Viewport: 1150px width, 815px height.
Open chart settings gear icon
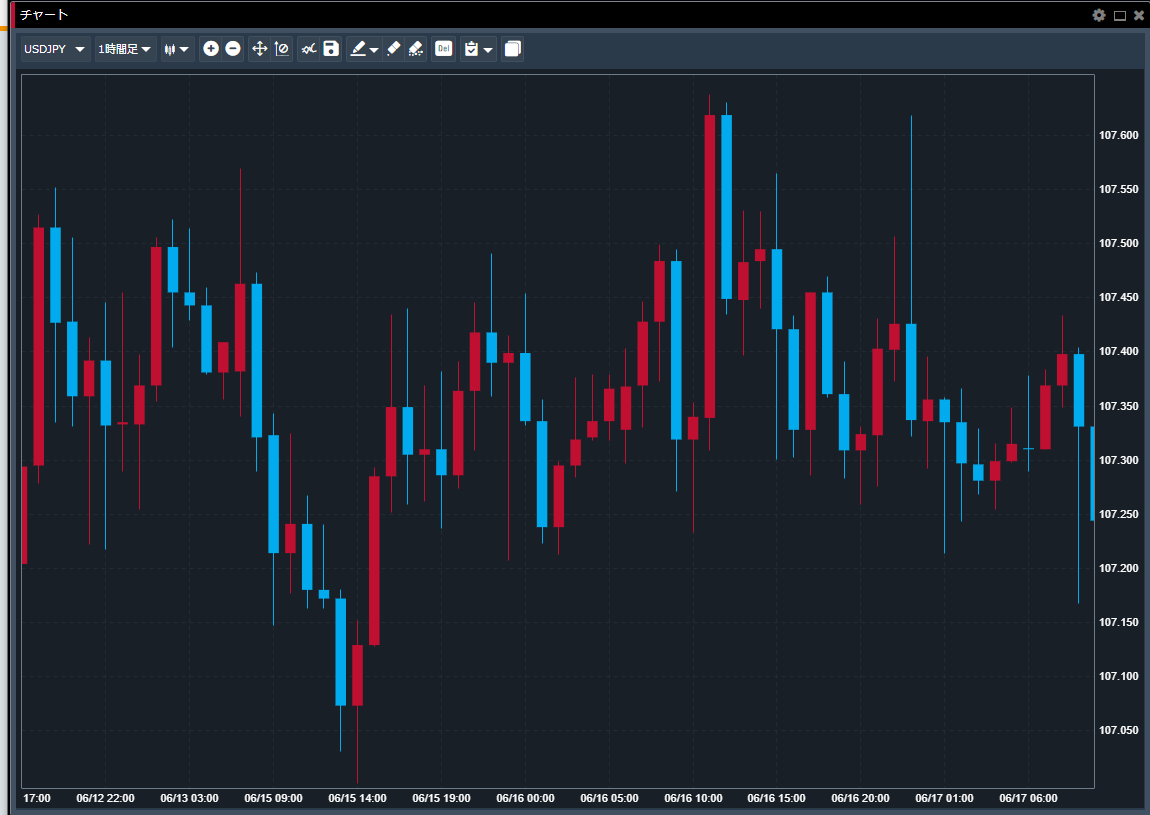tap(1099, 15)
